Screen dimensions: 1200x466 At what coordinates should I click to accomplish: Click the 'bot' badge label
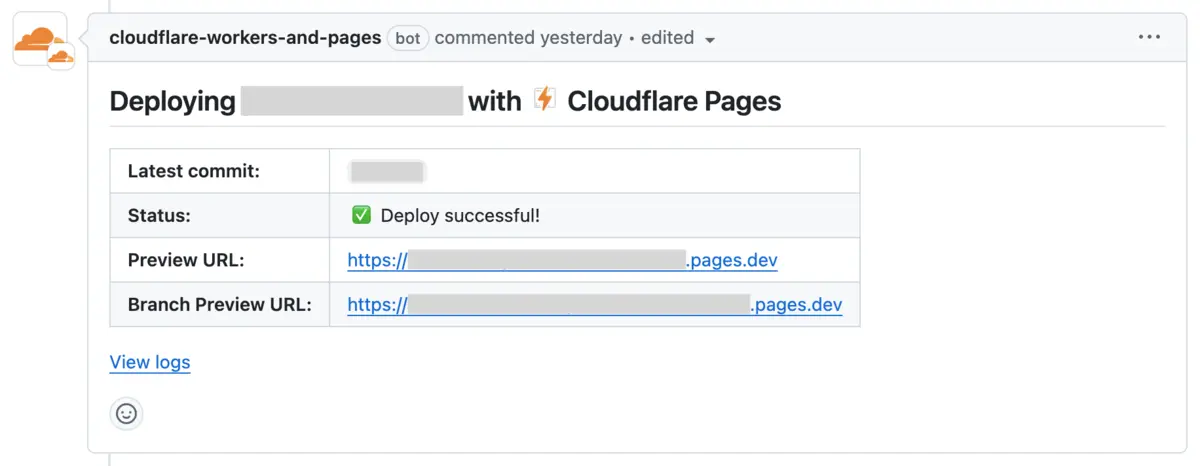click(408, 38)
